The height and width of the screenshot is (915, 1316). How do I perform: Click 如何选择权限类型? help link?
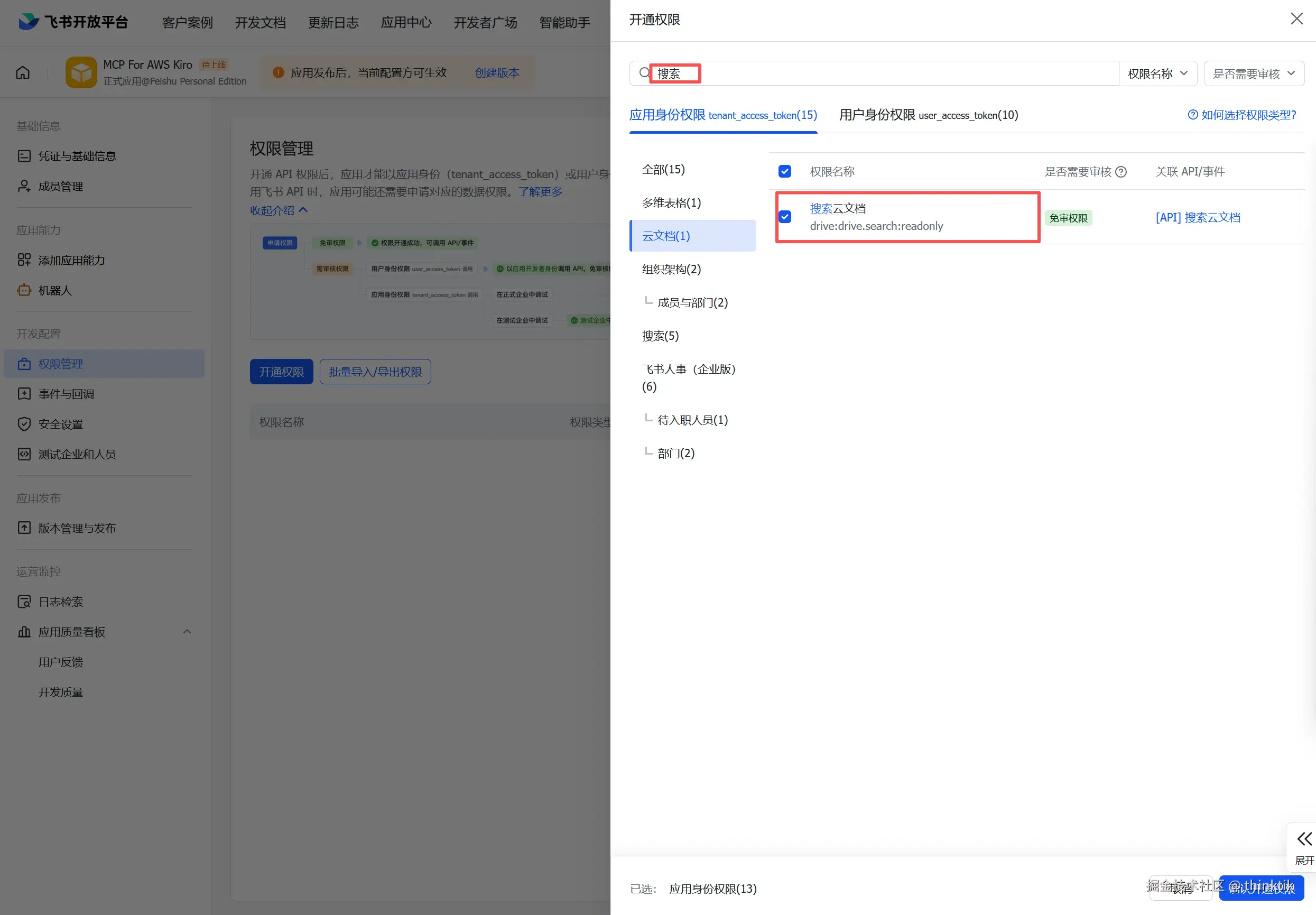(1241, 115)
